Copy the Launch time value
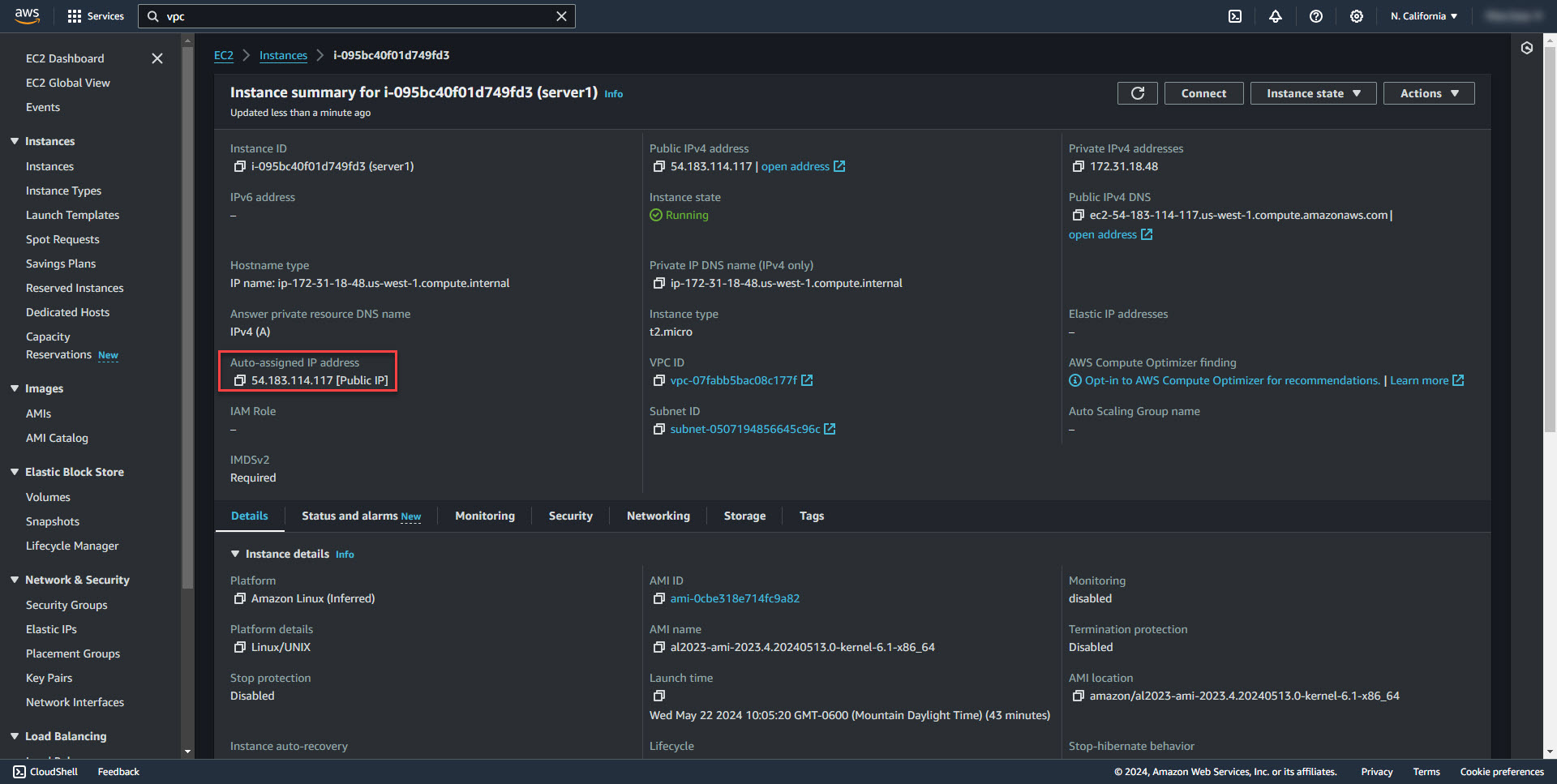 click(658, 696)
